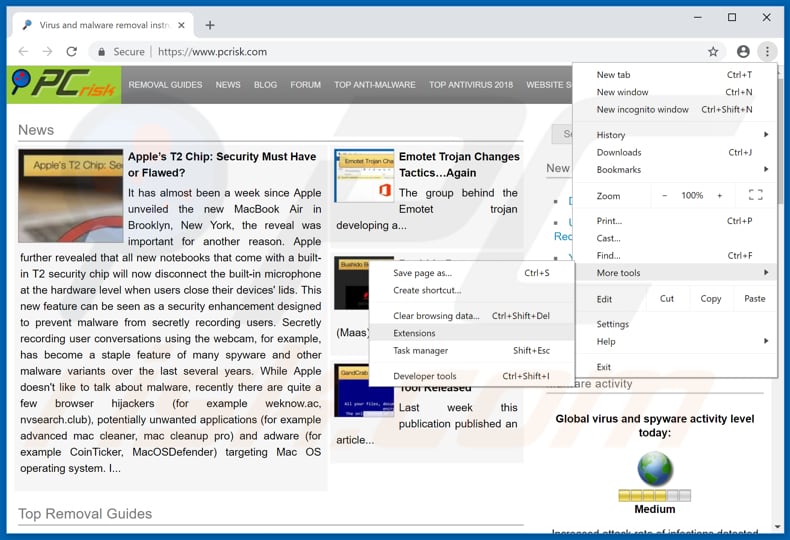Click the browser back arrow
Image resolution: width=790 pixels, height=540 pixels.
click(x=23, y=52)
